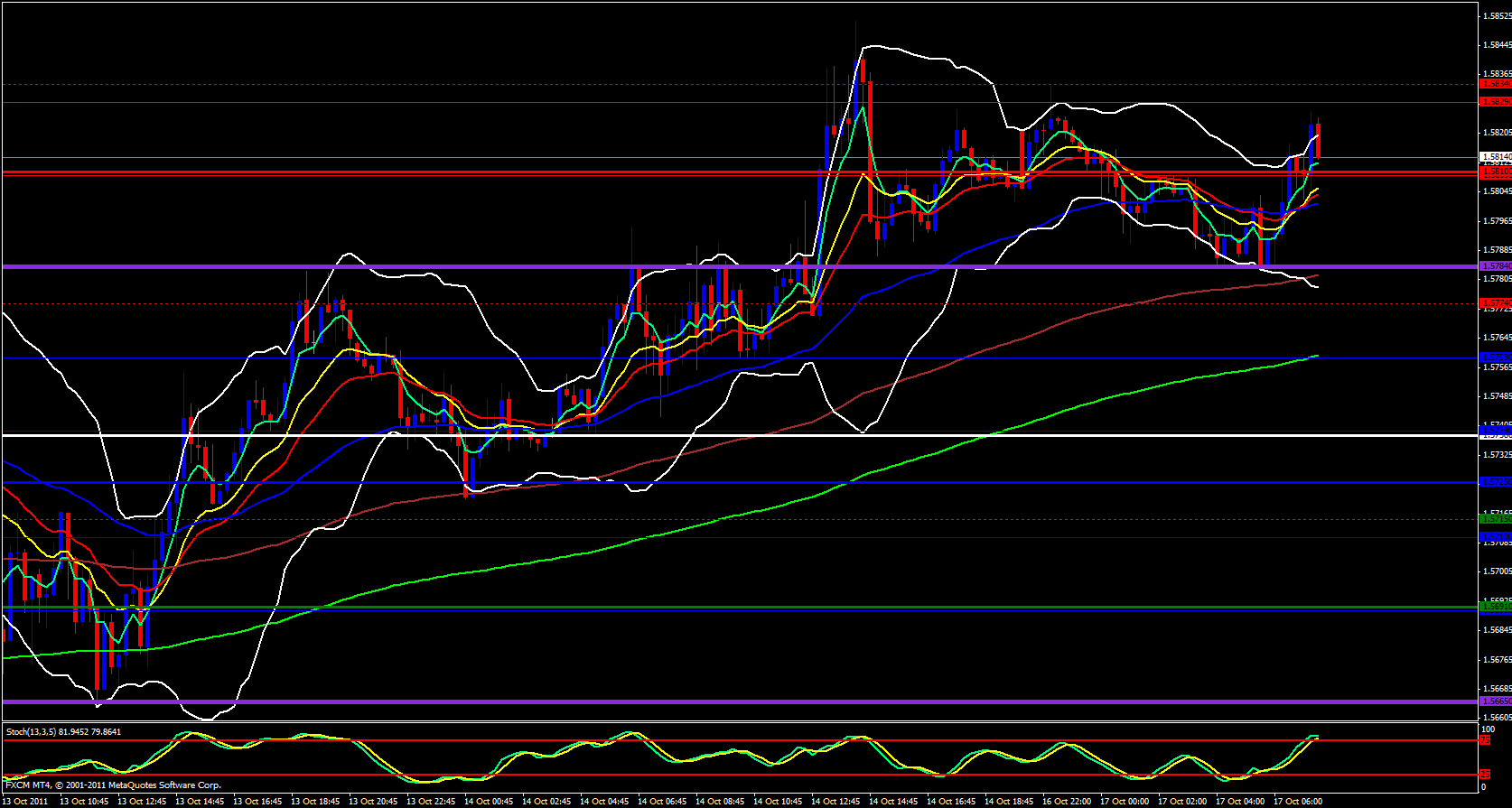Click the purple 1.5784 price label
The image size is (1512, 808).
[1495, 266]
